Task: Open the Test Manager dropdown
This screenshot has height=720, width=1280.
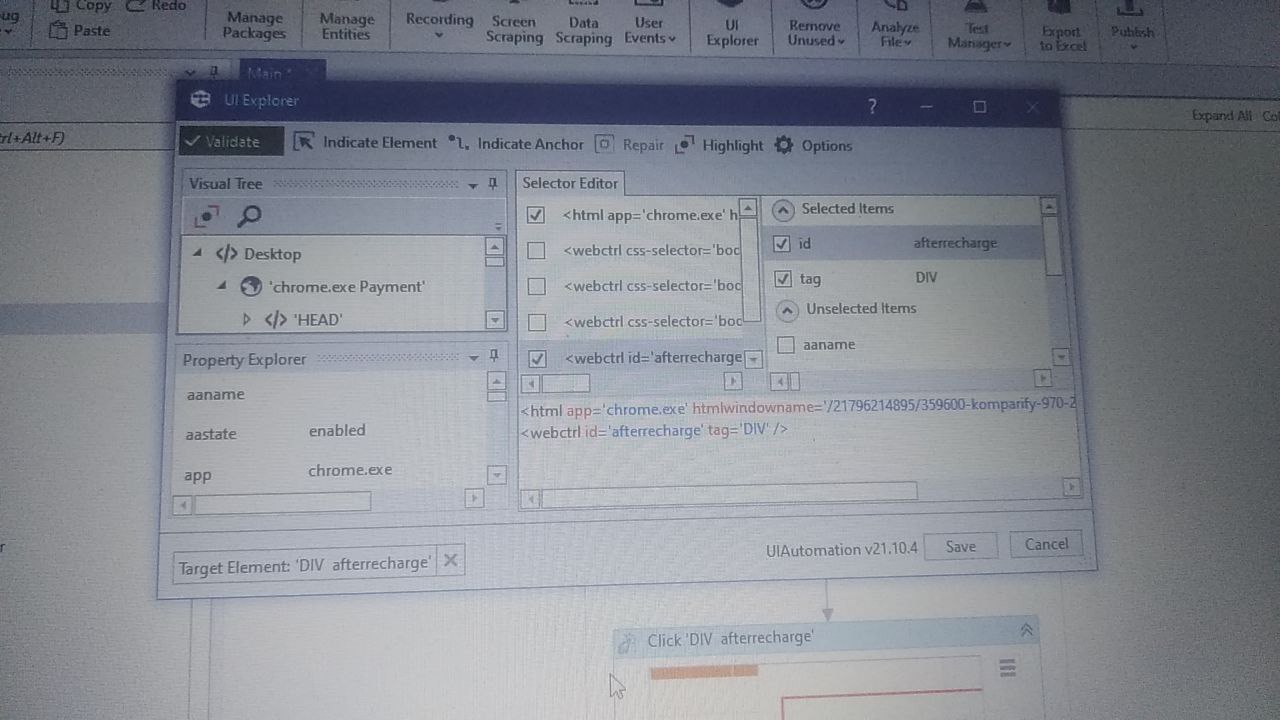Action: [977, 35]
